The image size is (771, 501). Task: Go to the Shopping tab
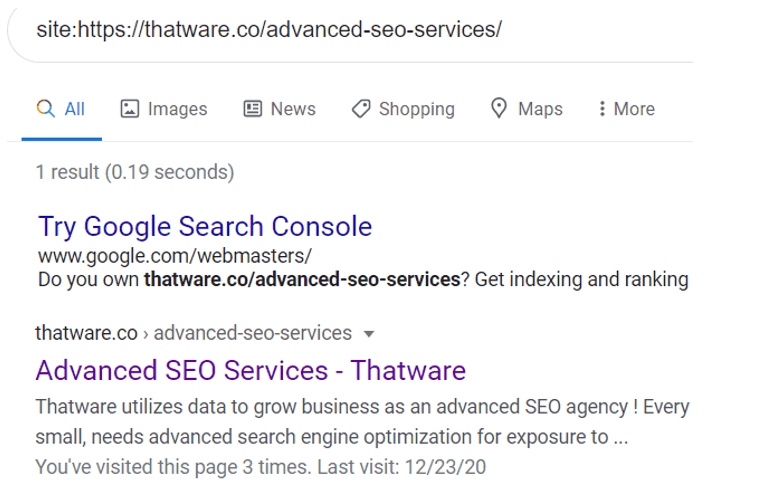coord(416,109)
